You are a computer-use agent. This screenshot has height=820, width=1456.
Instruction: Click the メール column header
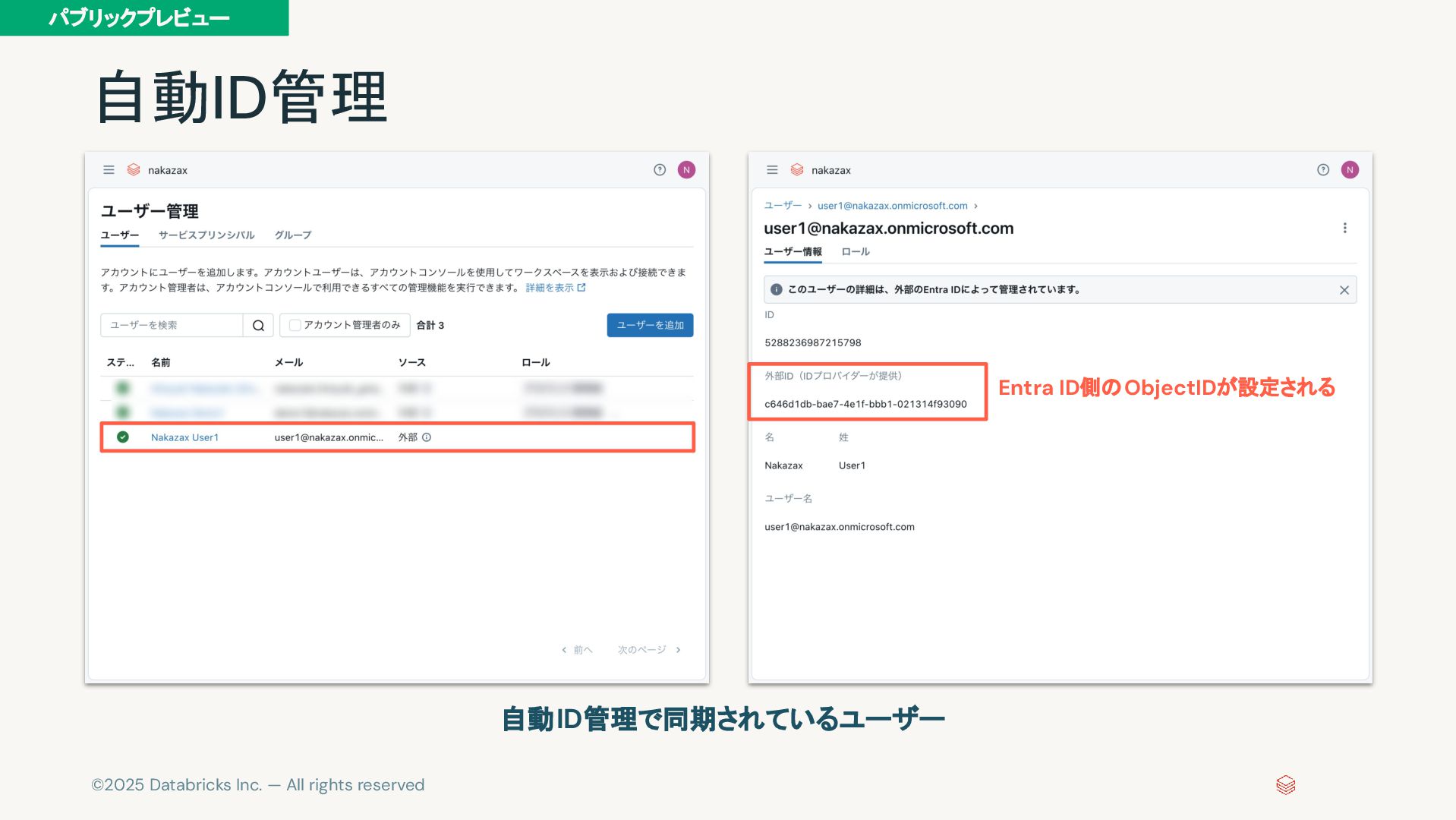pyautogui.click(x=288, y=363)
